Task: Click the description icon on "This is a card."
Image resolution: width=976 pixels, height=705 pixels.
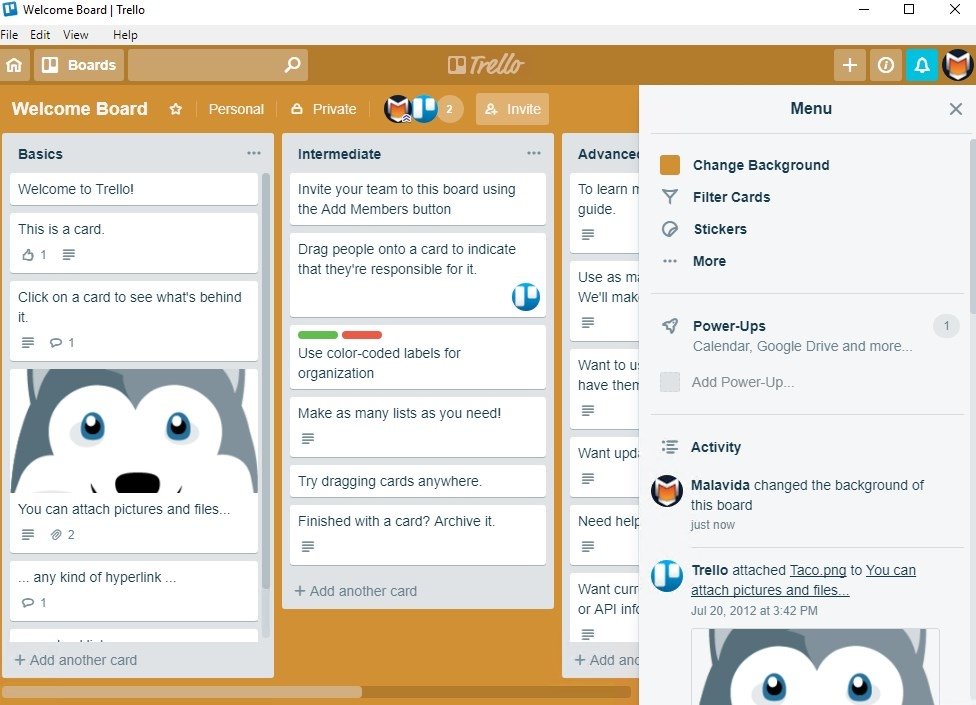Action: coord(68,254)
